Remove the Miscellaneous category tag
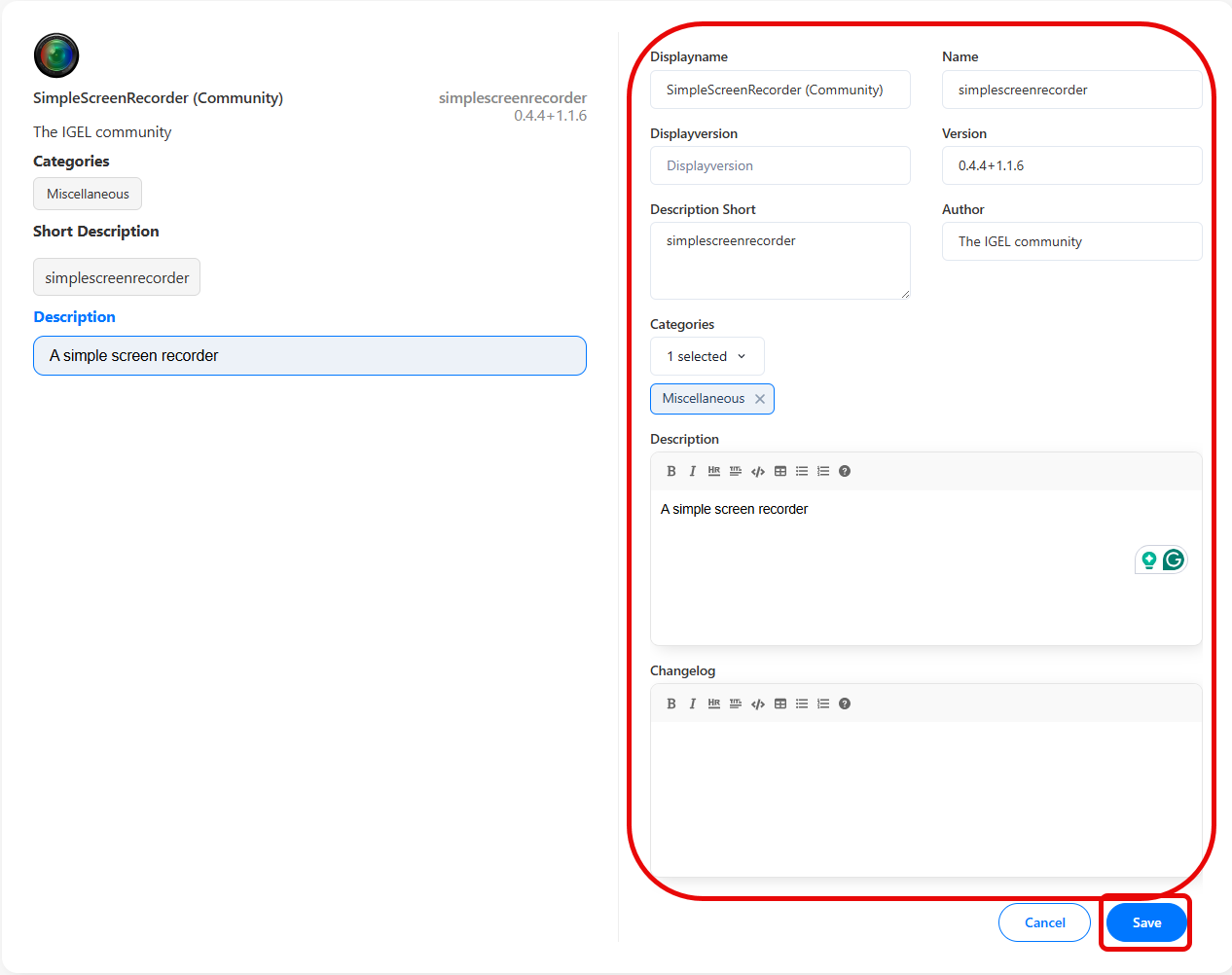Image resolution: width=1232 pixels, height=975 pixels. pyautogui.click(x=760, y=399)
